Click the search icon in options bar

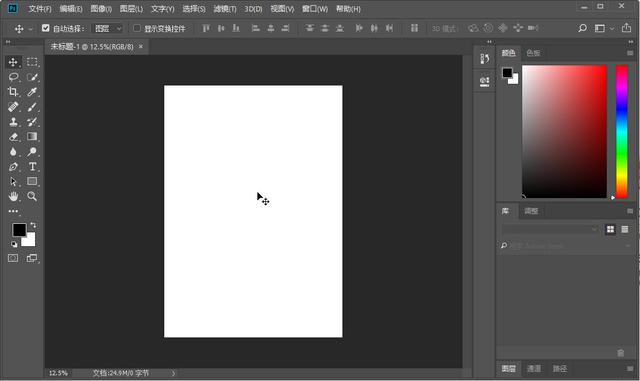(x=582, y=28)
